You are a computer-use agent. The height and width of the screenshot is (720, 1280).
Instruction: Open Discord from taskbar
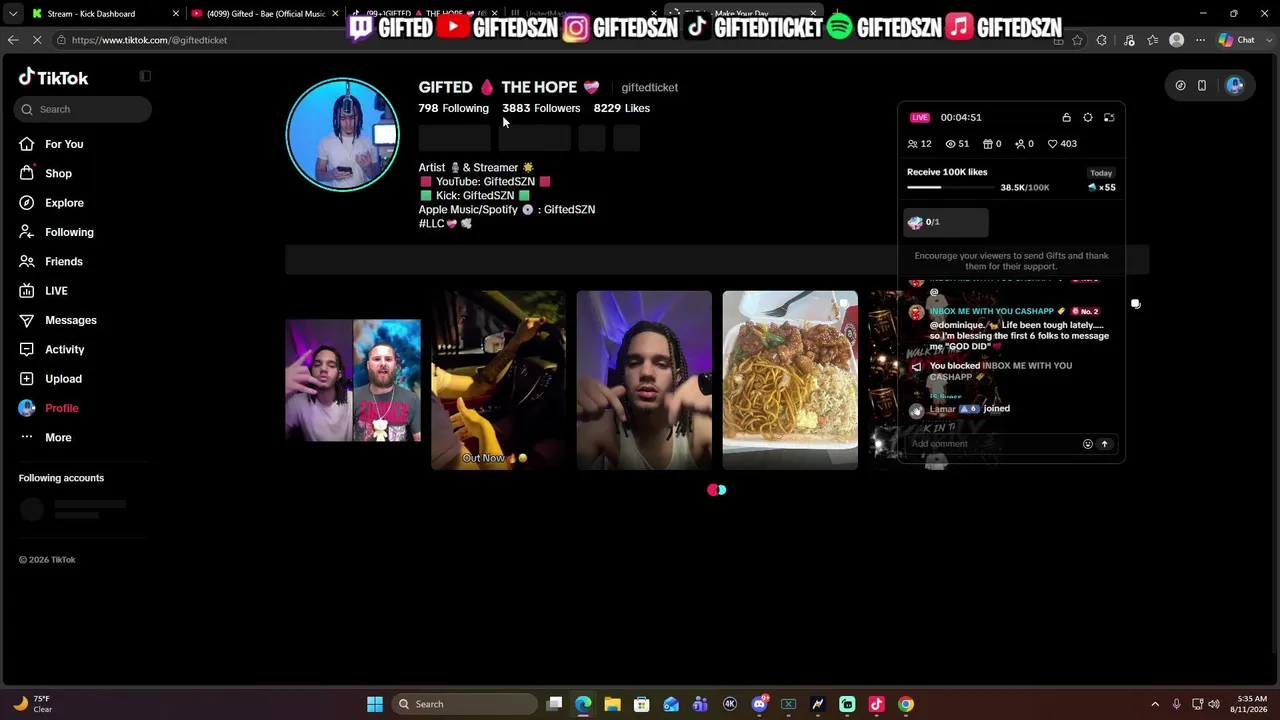(759, 704)
